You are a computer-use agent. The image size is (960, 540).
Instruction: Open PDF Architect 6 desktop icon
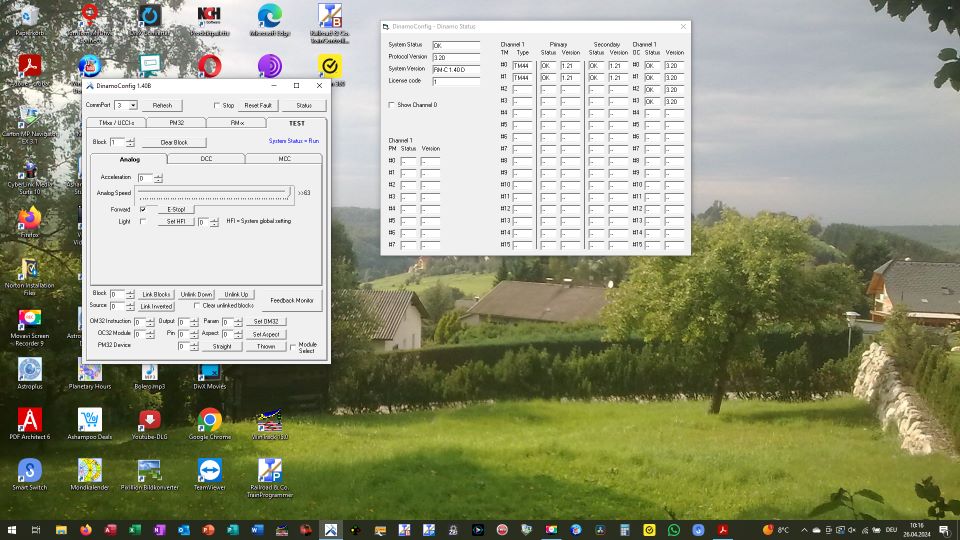29,419
